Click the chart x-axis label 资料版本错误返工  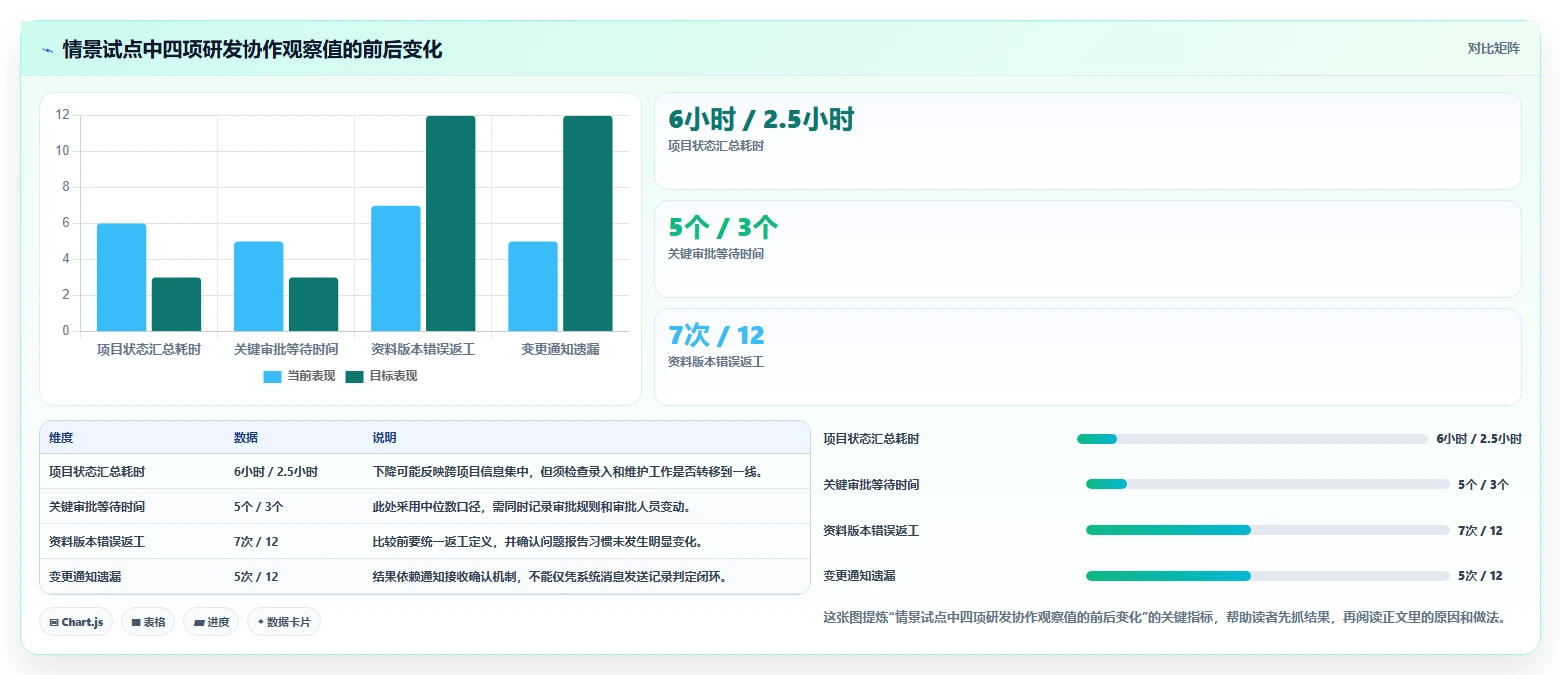[x=423, y=349]
